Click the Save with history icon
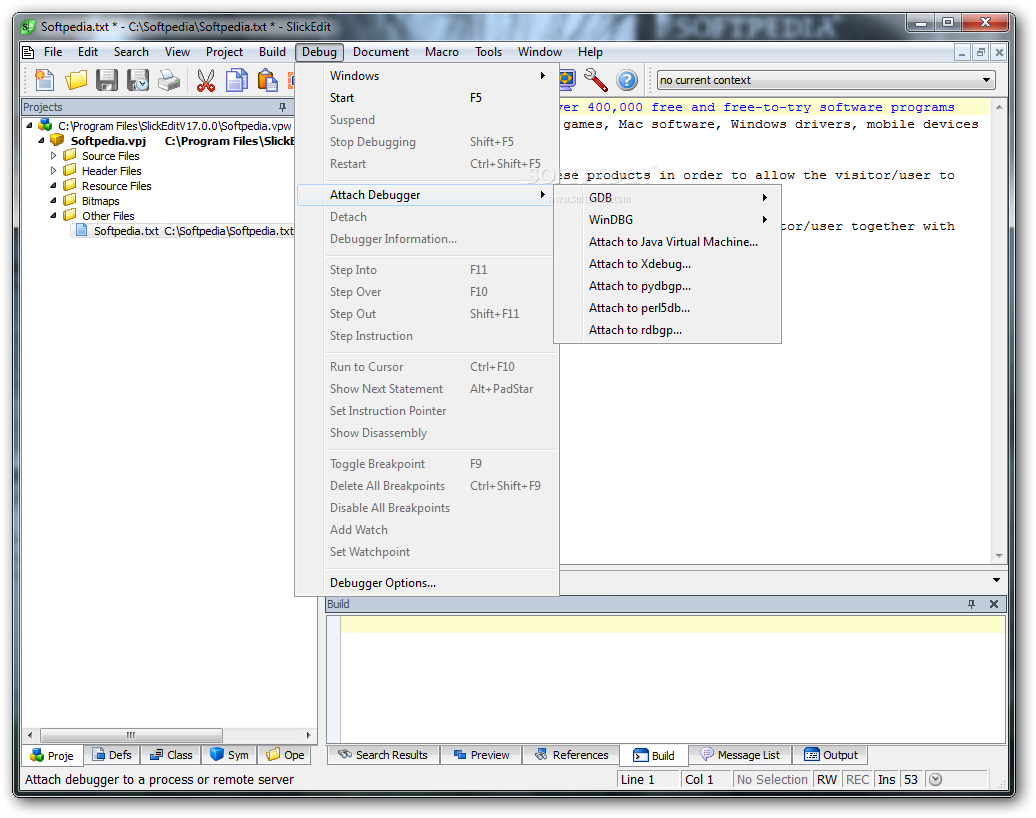The width and height of the screenshot is (1036, 818). pyautogui.click(x=138, y=80)
